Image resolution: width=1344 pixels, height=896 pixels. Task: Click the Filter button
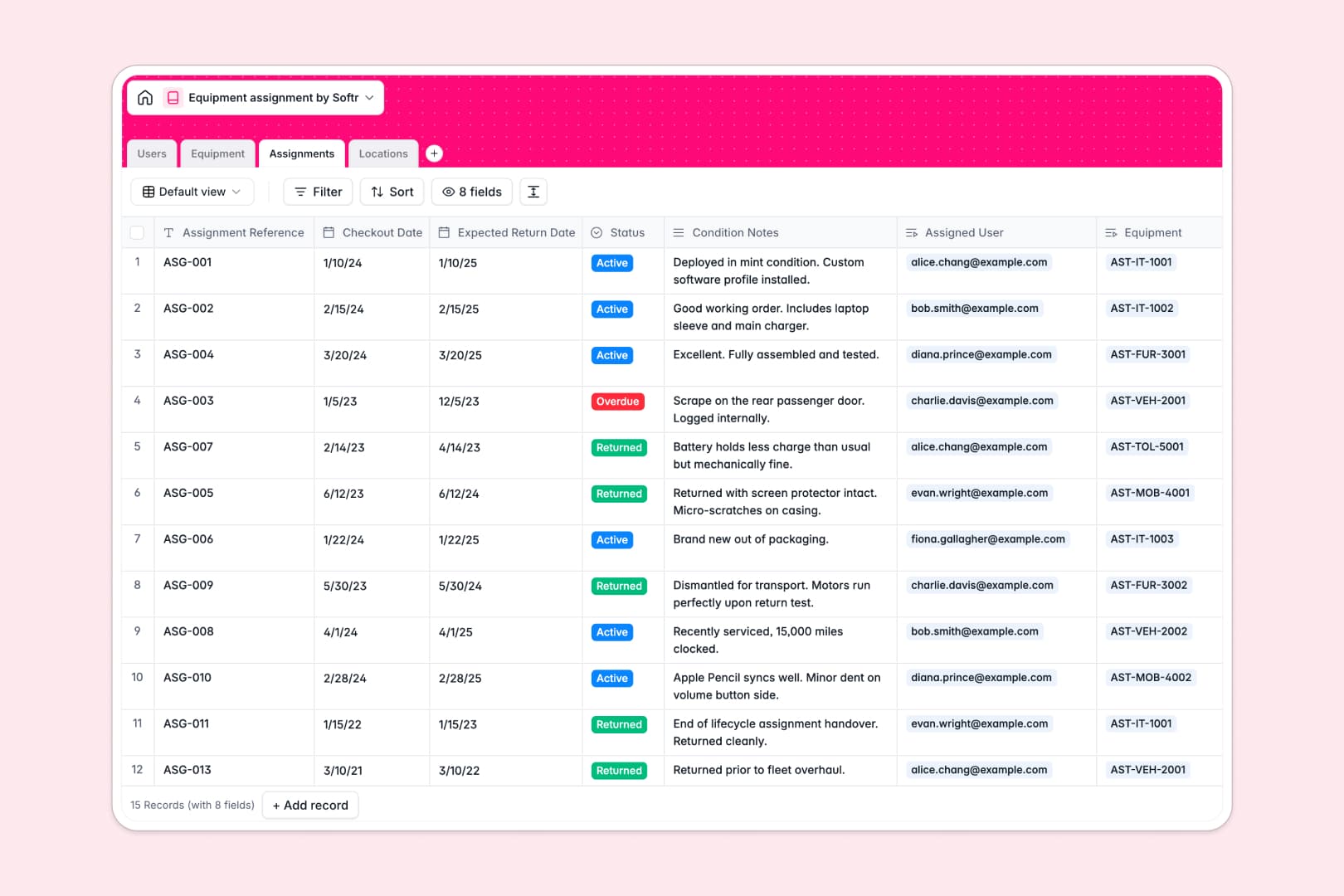[318, 192]
